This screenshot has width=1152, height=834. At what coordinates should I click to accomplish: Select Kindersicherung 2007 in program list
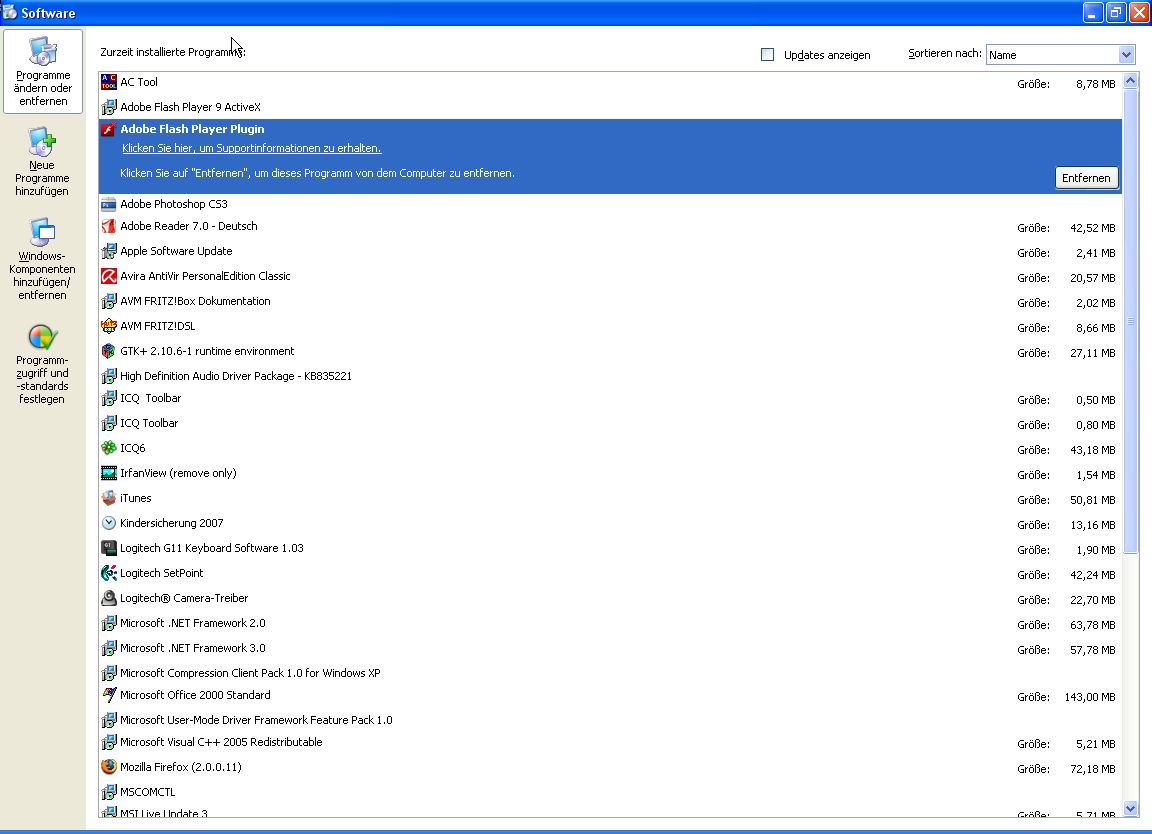[x=171, y=523]
